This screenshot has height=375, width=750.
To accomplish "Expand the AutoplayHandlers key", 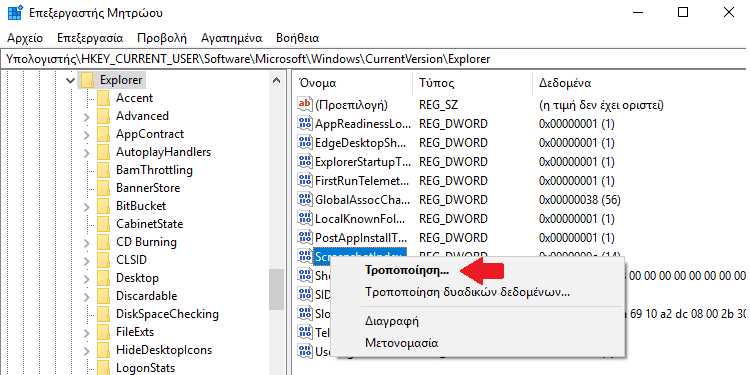I will (87, 153).
